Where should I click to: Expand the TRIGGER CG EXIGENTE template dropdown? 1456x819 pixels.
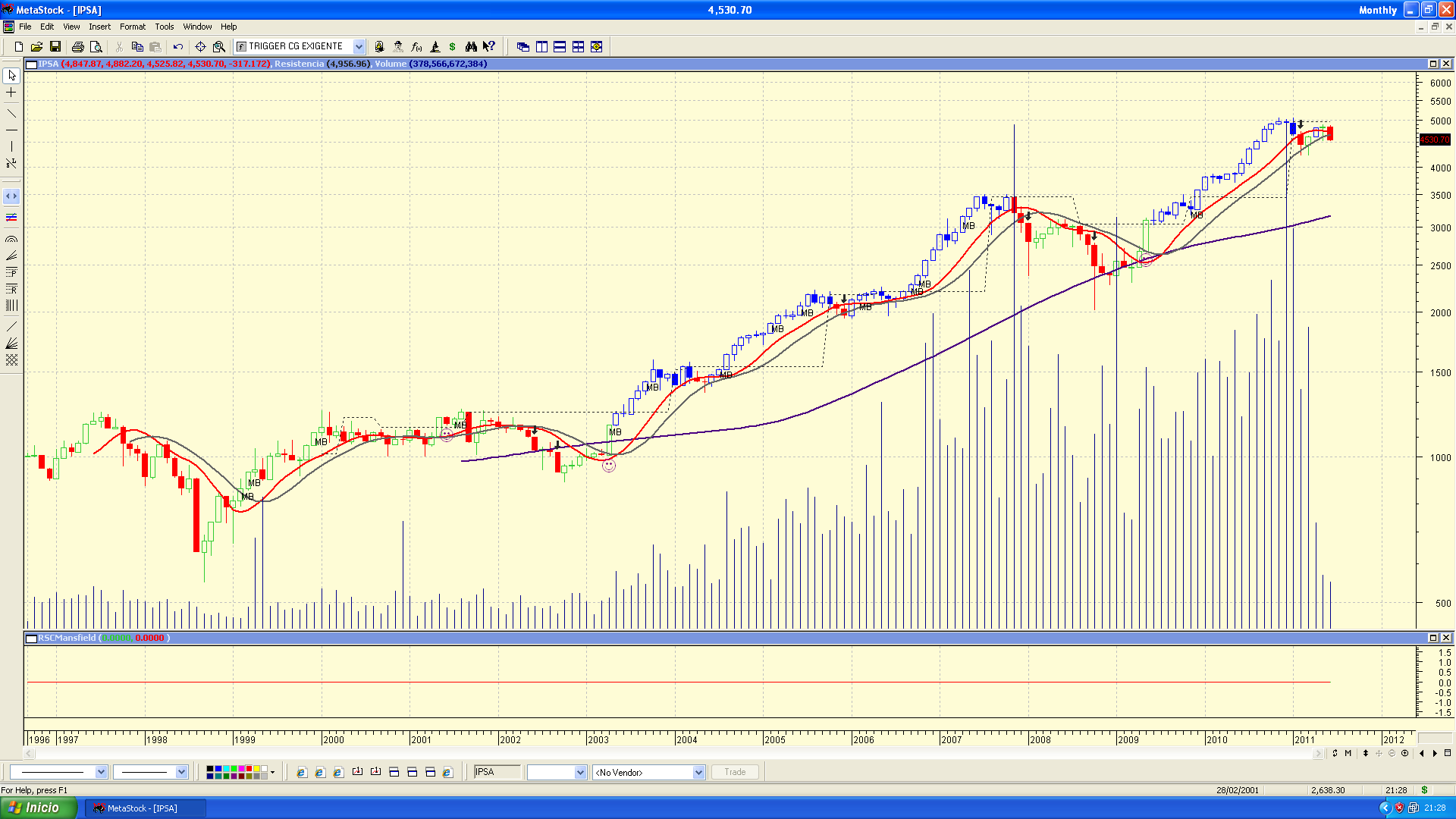click(x=359, y=47)
